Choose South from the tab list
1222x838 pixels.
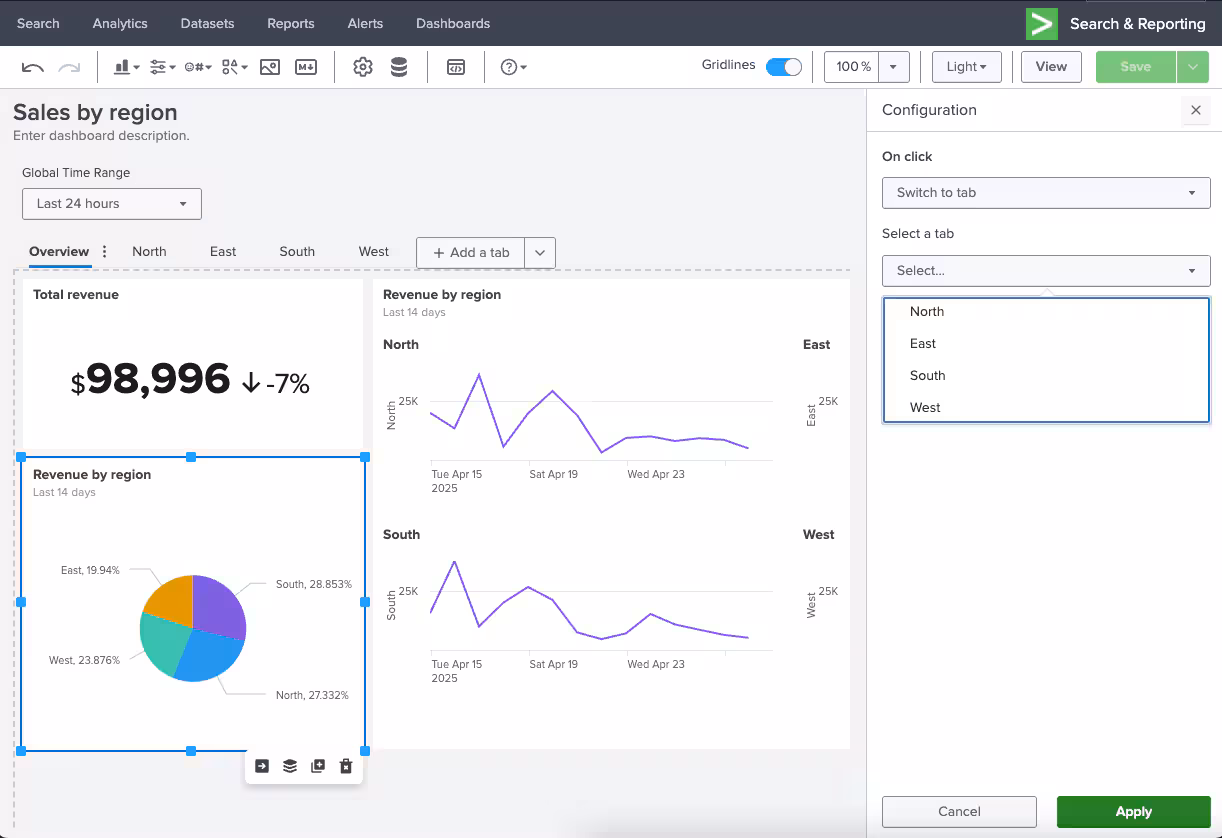[x=928, y=376]
